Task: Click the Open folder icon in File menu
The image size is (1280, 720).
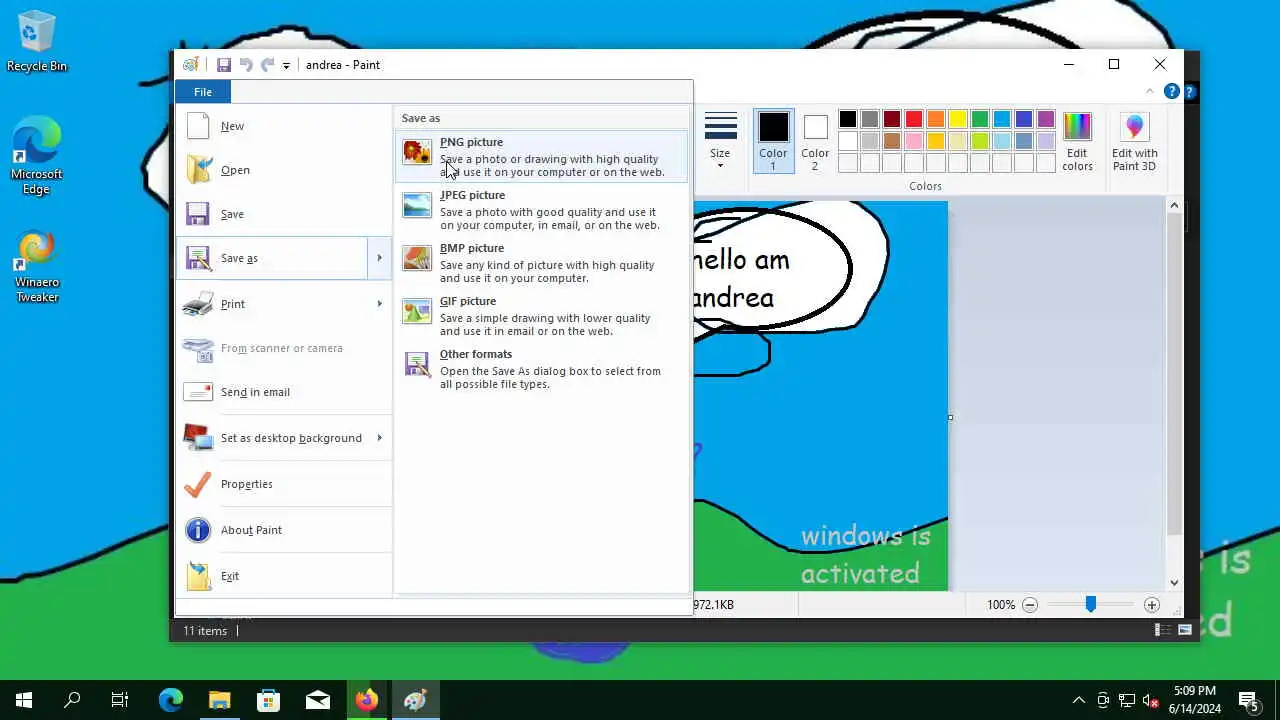Action: [198, 170]
